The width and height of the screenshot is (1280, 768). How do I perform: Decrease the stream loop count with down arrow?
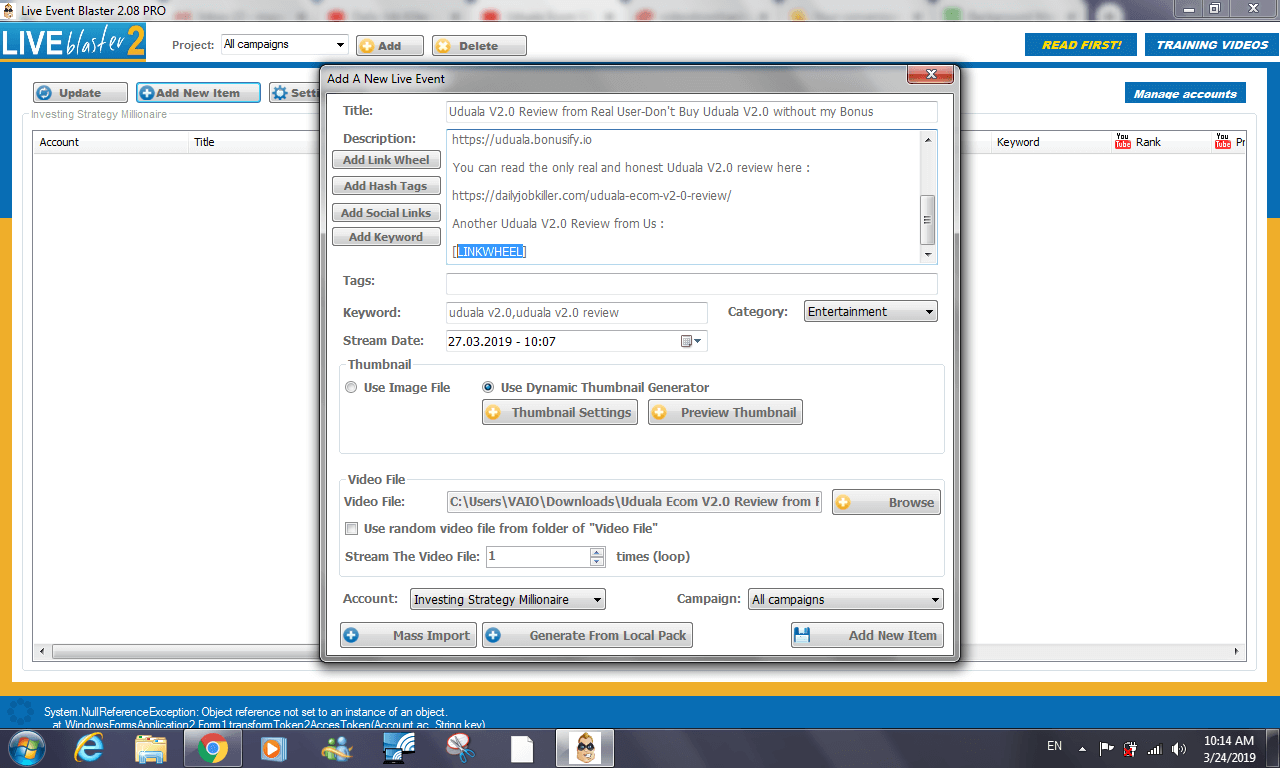tap(597, 562)
